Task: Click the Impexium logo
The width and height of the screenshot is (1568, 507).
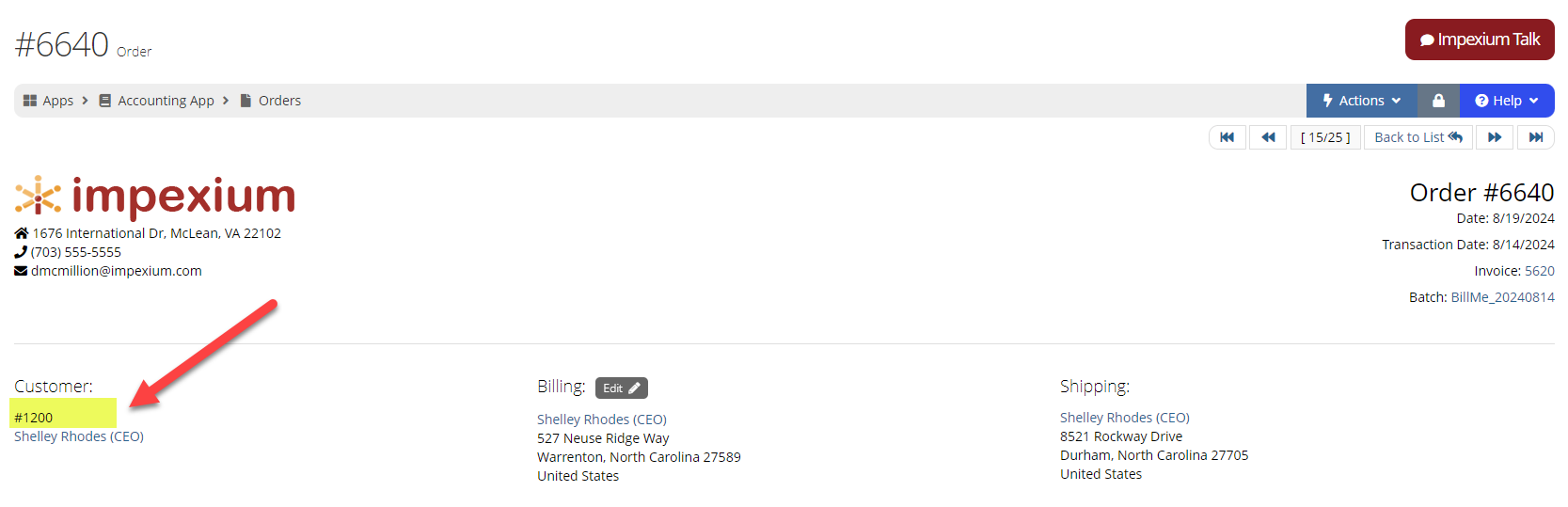Action: click(155, 197)
